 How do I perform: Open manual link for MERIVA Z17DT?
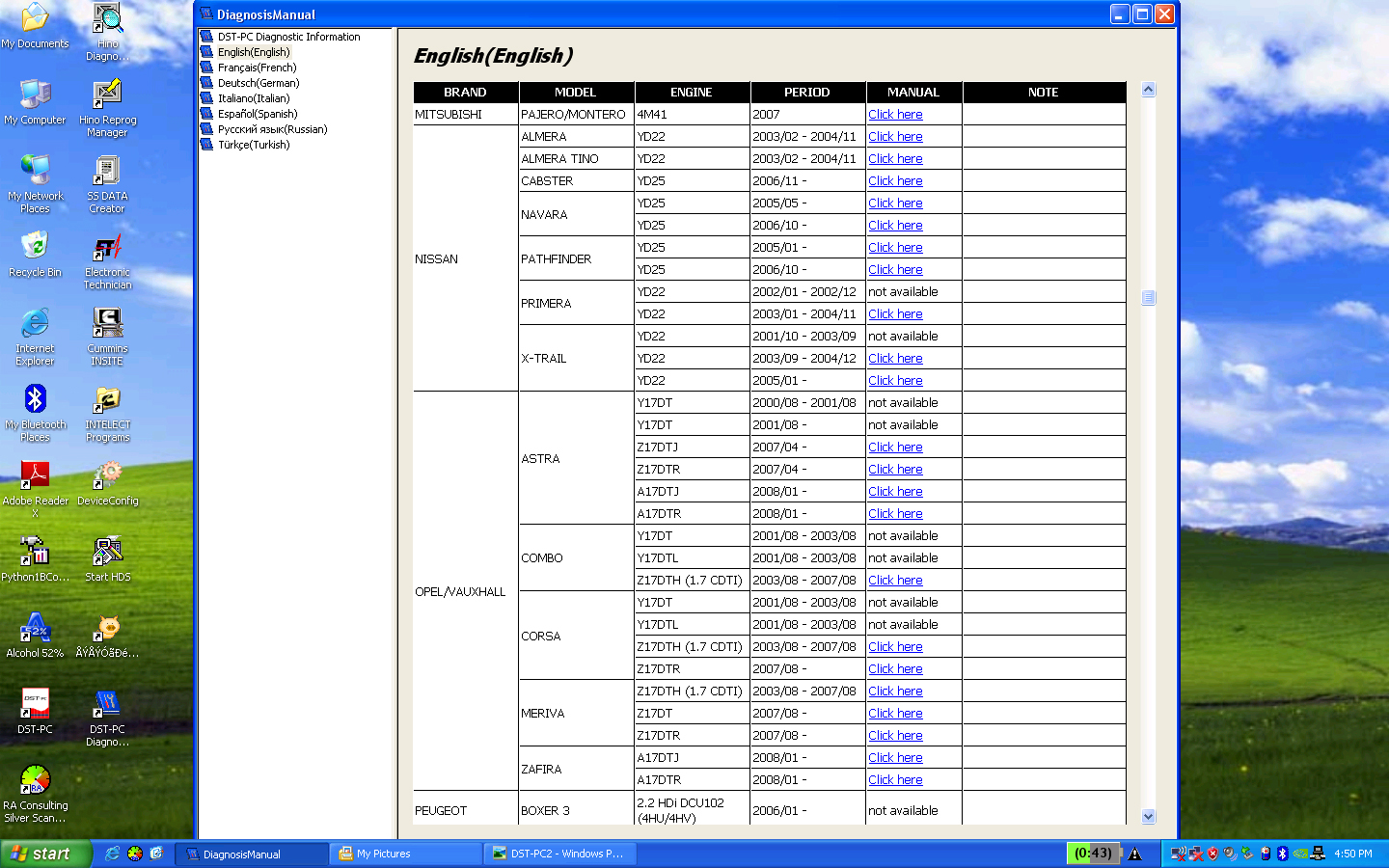(x=895, y=713)
